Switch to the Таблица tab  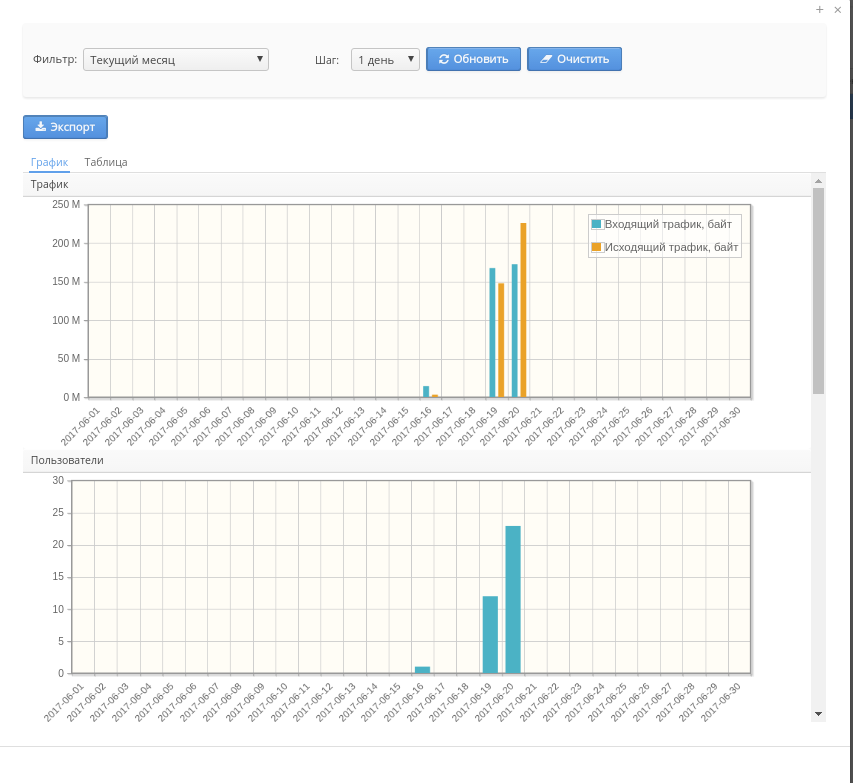pos(106,162)
